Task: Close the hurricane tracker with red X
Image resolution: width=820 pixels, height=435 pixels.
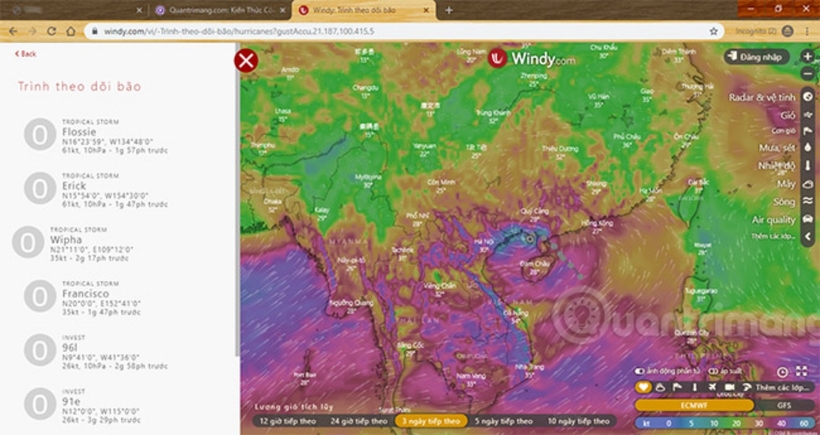Action: click(246, 60)
